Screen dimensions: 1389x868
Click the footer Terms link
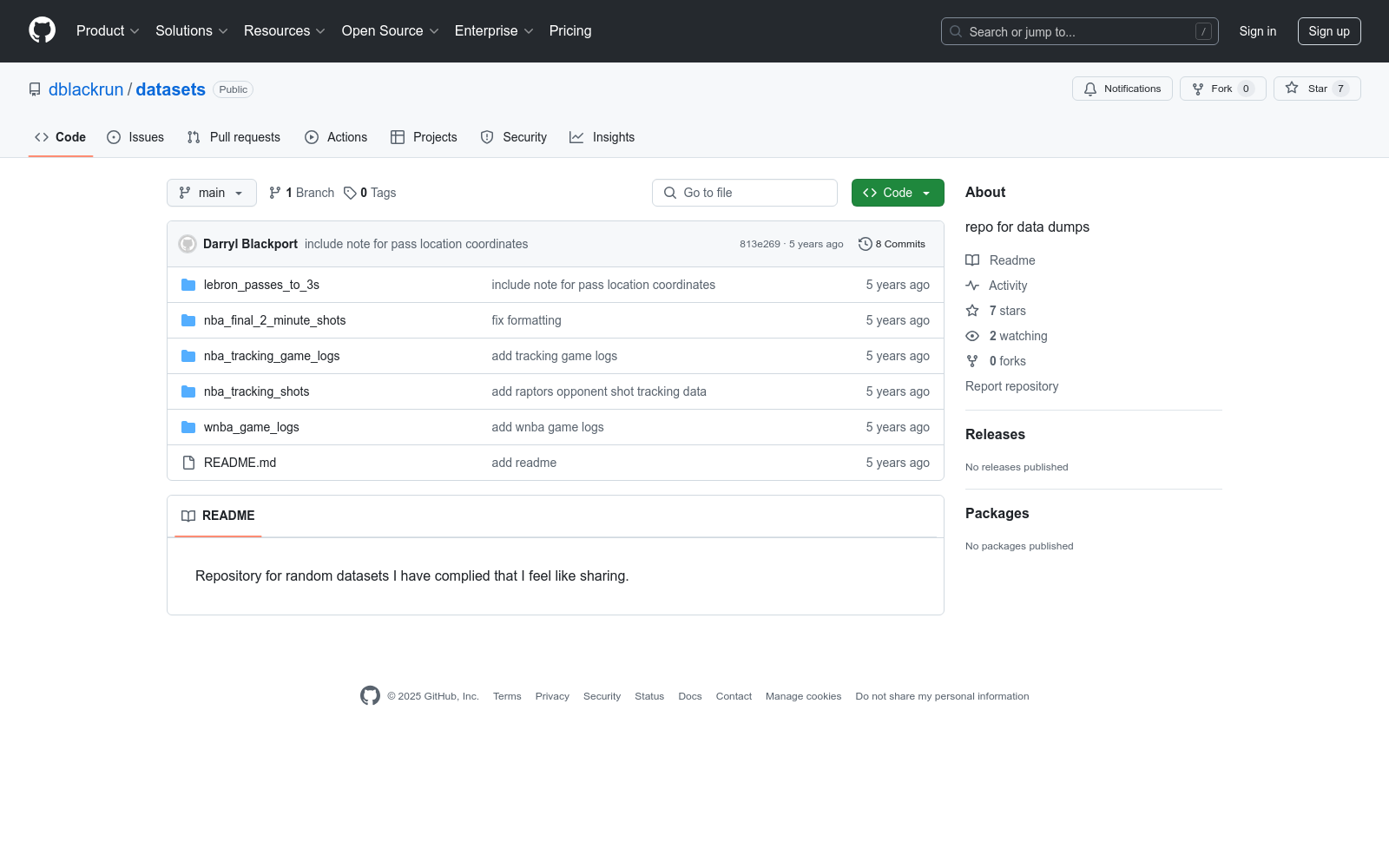tap(507, 696)
